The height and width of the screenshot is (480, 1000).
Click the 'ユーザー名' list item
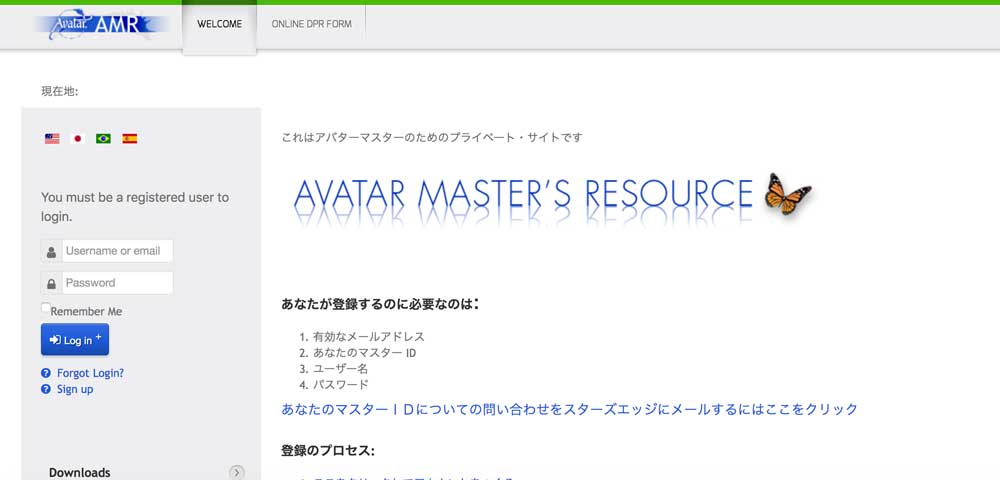(341, 368)
